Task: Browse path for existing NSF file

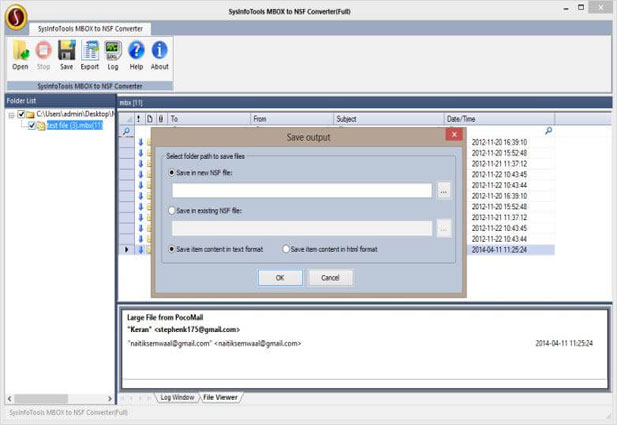Action: coord(444,229)
